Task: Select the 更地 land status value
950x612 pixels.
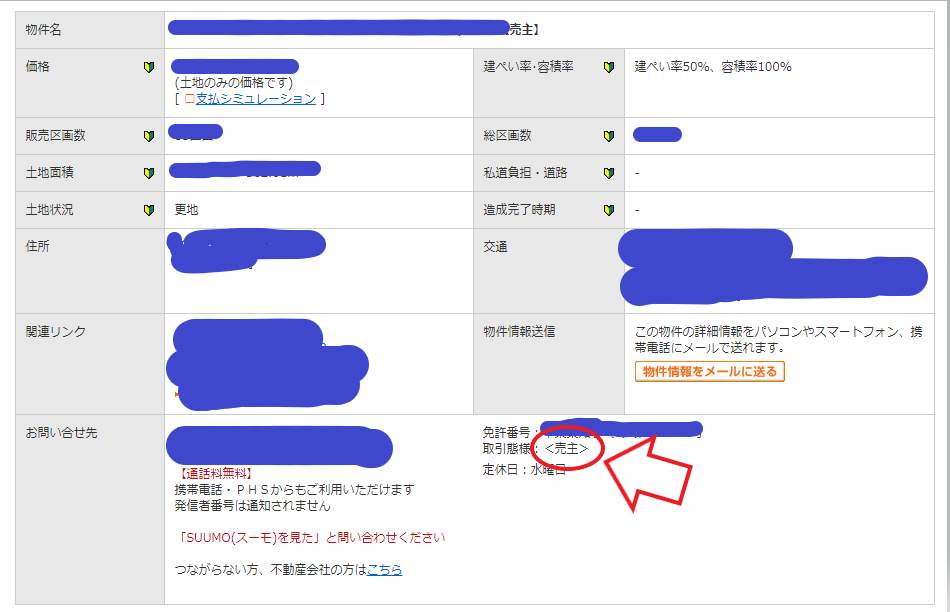Action: [x=187, y=210]
